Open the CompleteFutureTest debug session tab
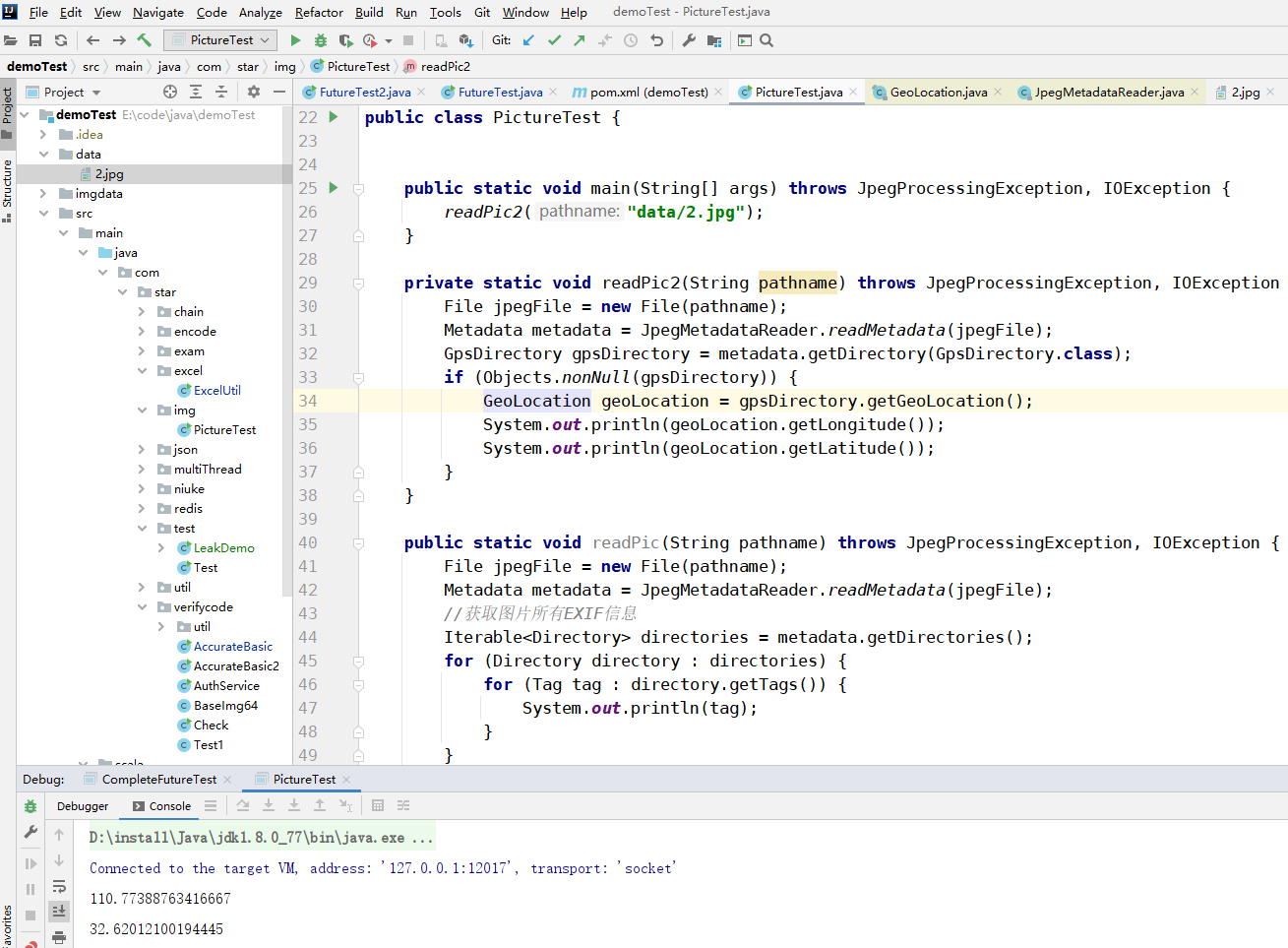 [x=157, y=779]
